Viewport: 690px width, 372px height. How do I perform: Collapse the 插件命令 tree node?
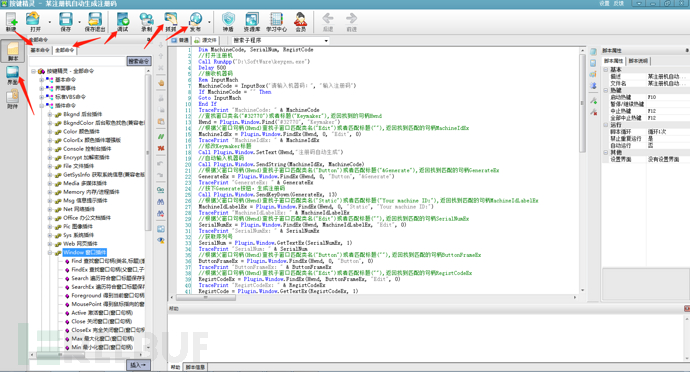tap(42, 106)
